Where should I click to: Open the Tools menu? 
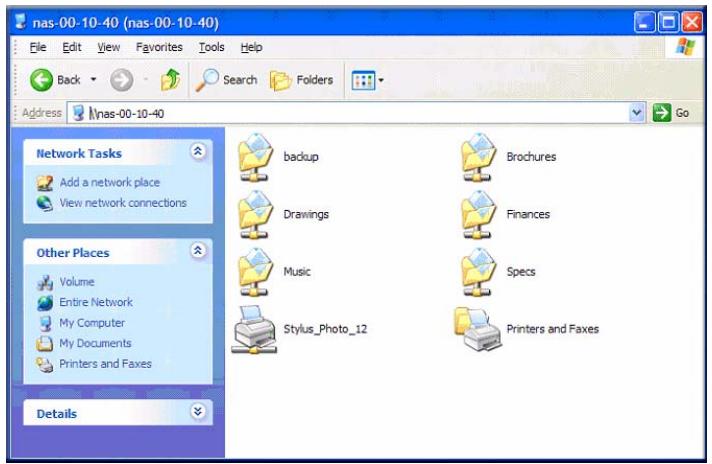211,47
